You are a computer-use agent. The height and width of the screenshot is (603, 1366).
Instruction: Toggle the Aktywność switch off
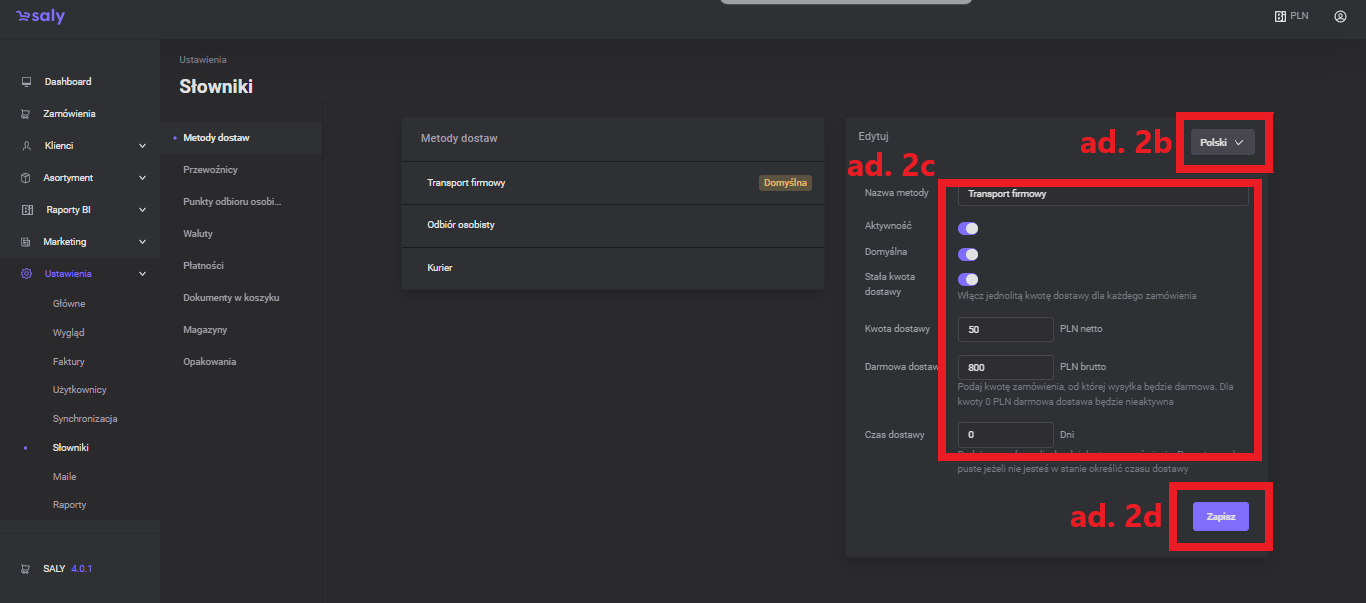pyautogui.click(x=967, y=228)
